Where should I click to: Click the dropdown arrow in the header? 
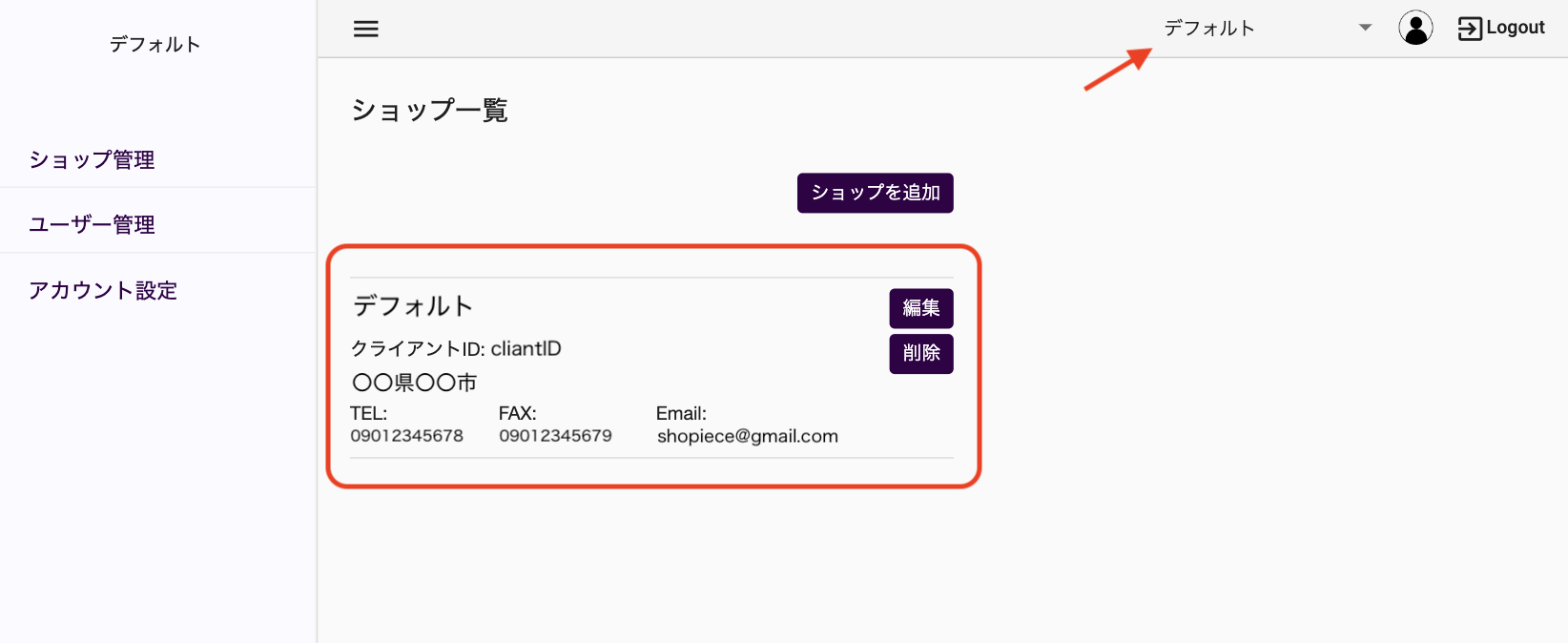click(x=1366, y=28)
